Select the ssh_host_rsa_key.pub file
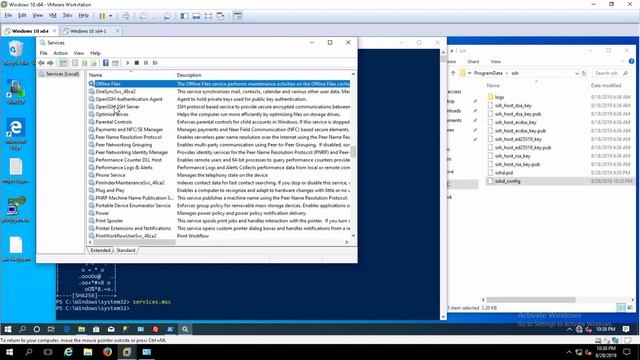The width and height of the screenshot is (640, 360). point(517,164)
